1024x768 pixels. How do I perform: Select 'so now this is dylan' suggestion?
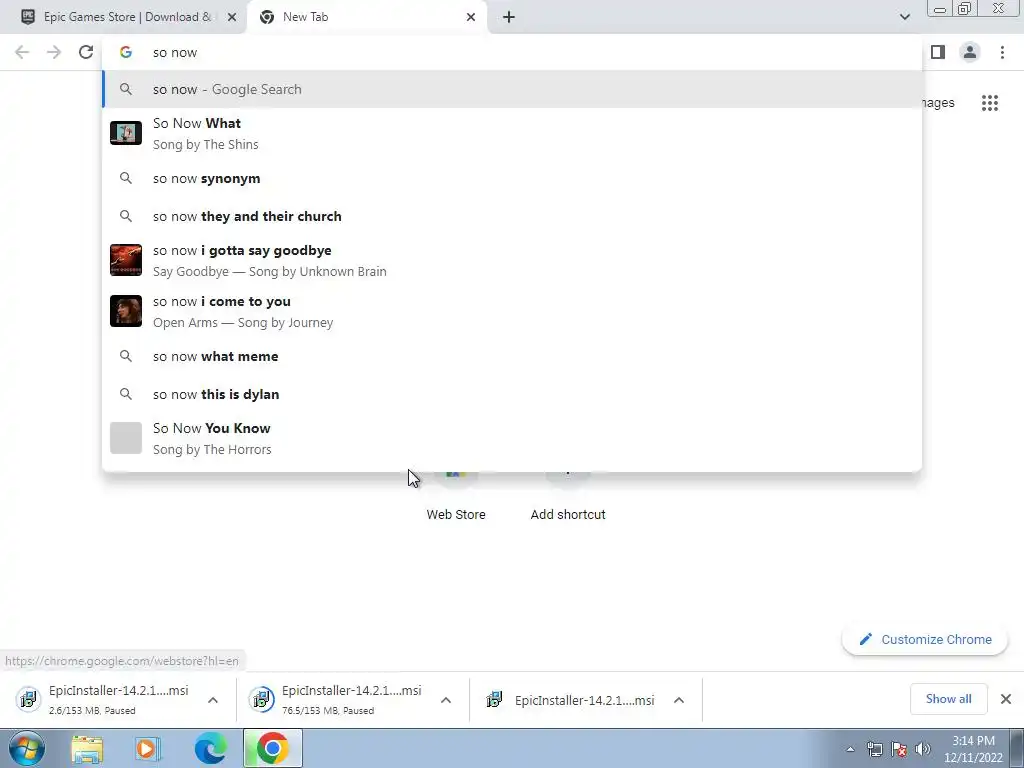click(512, 394)
